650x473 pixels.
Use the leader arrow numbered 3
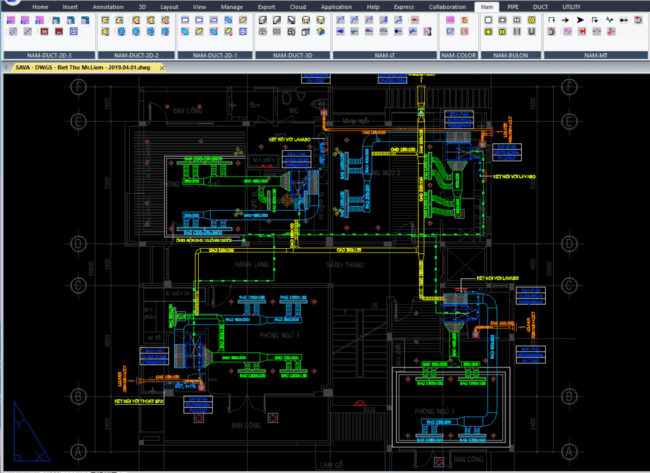(369, 20)
